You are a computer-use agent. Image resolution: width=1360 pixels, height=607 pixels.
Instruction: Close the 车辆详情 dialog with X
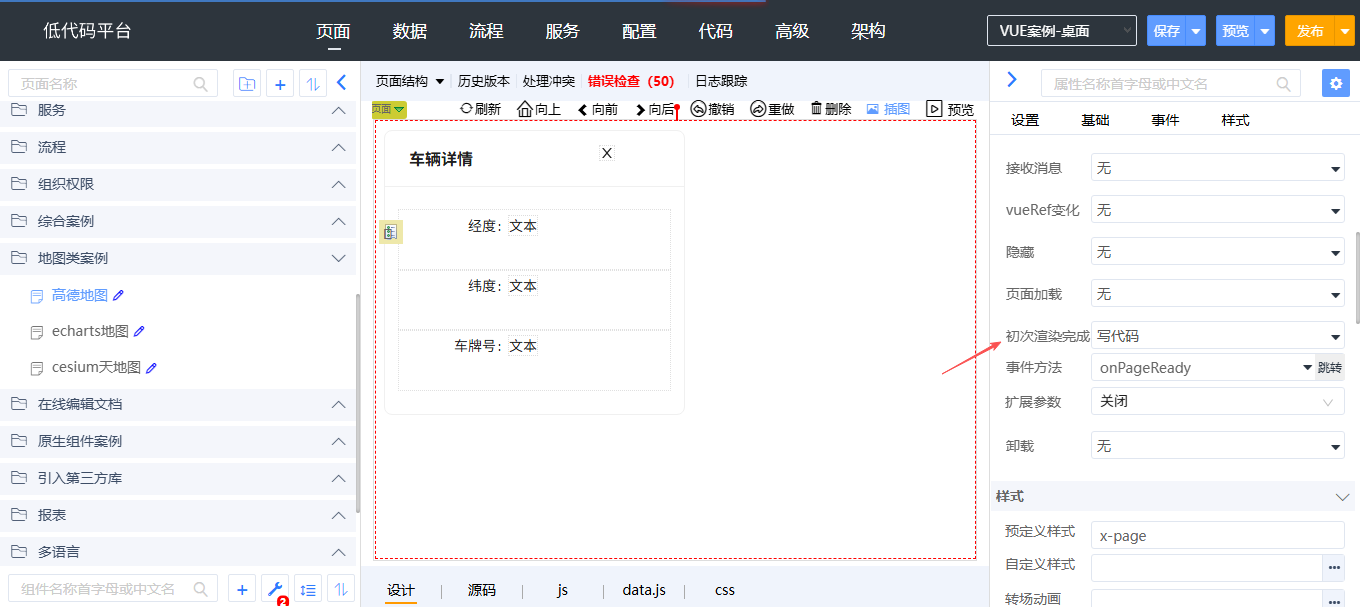[606, 153]
